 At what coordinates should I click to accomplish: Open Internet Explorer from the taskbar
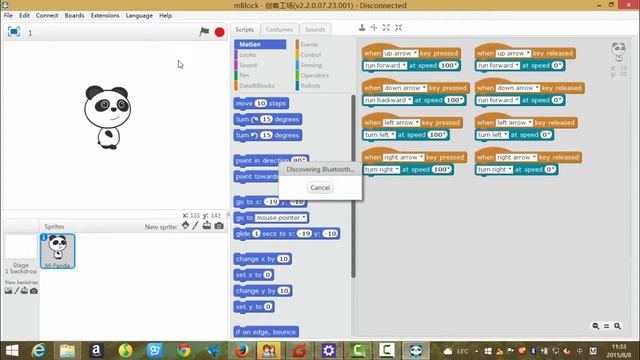[39, 350]
